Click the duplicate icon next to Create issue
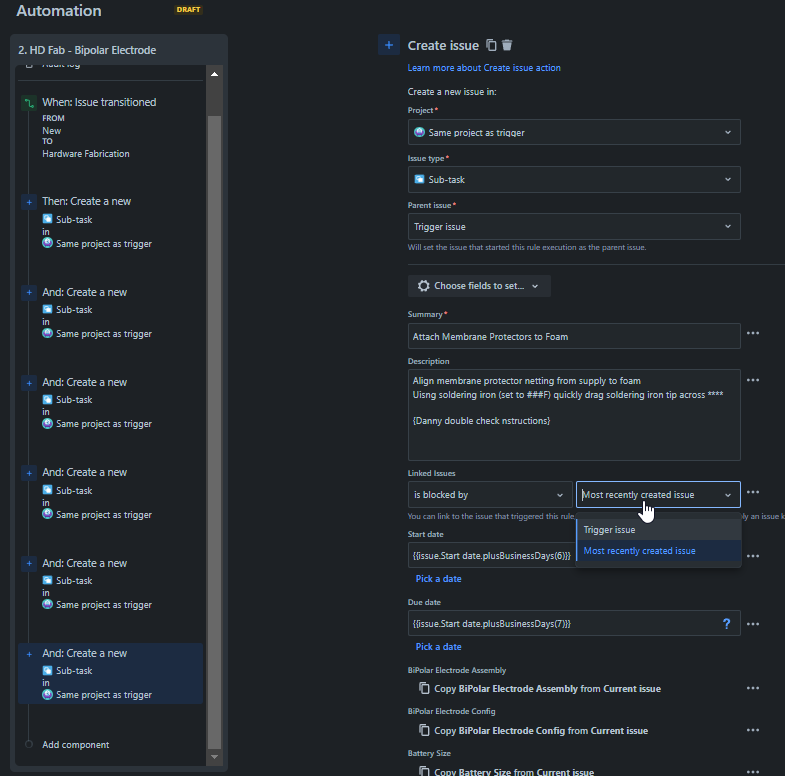 click(x=491, y=45)
